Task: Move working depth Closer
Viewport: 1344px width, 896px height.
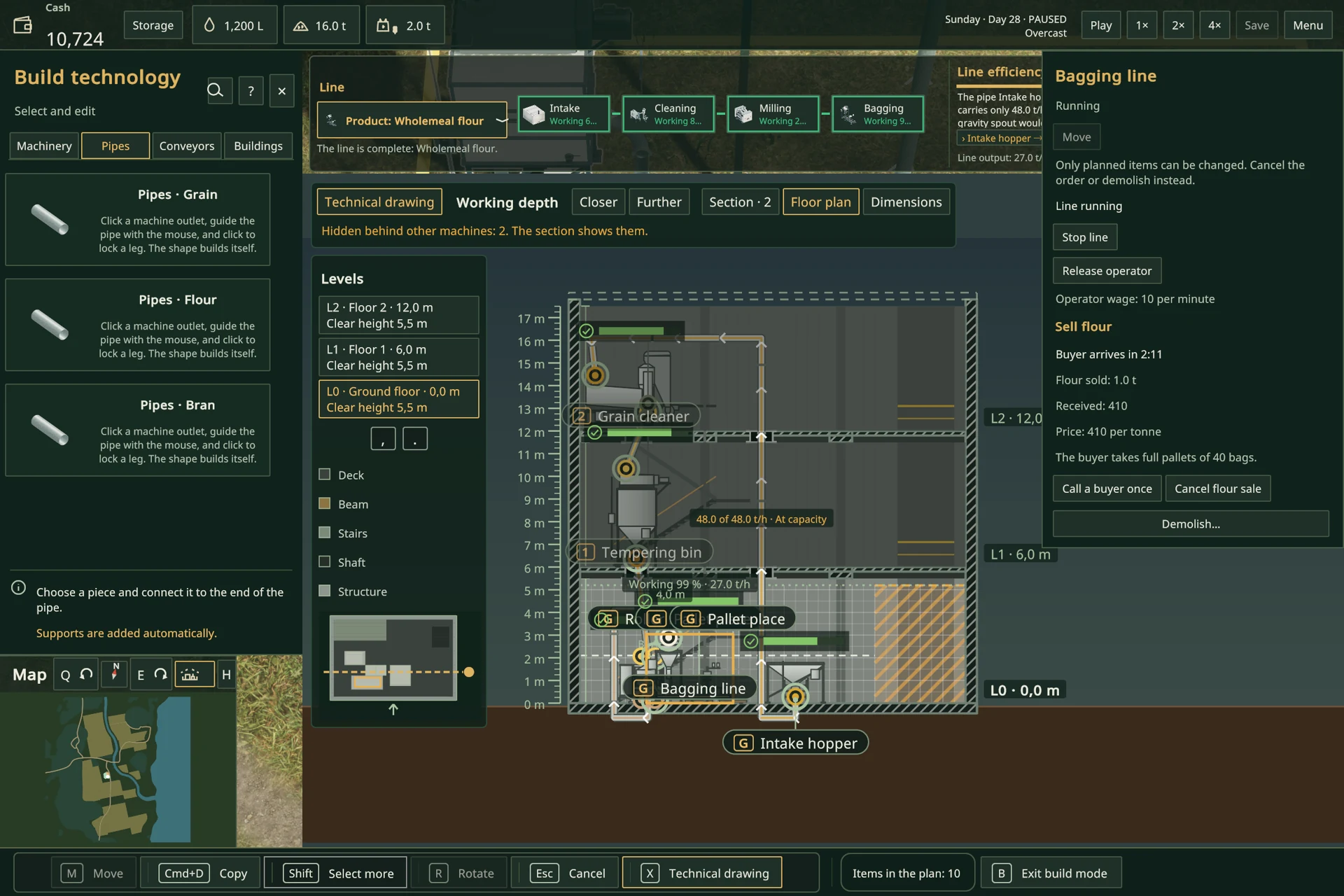Action: [x=598, y=202]
